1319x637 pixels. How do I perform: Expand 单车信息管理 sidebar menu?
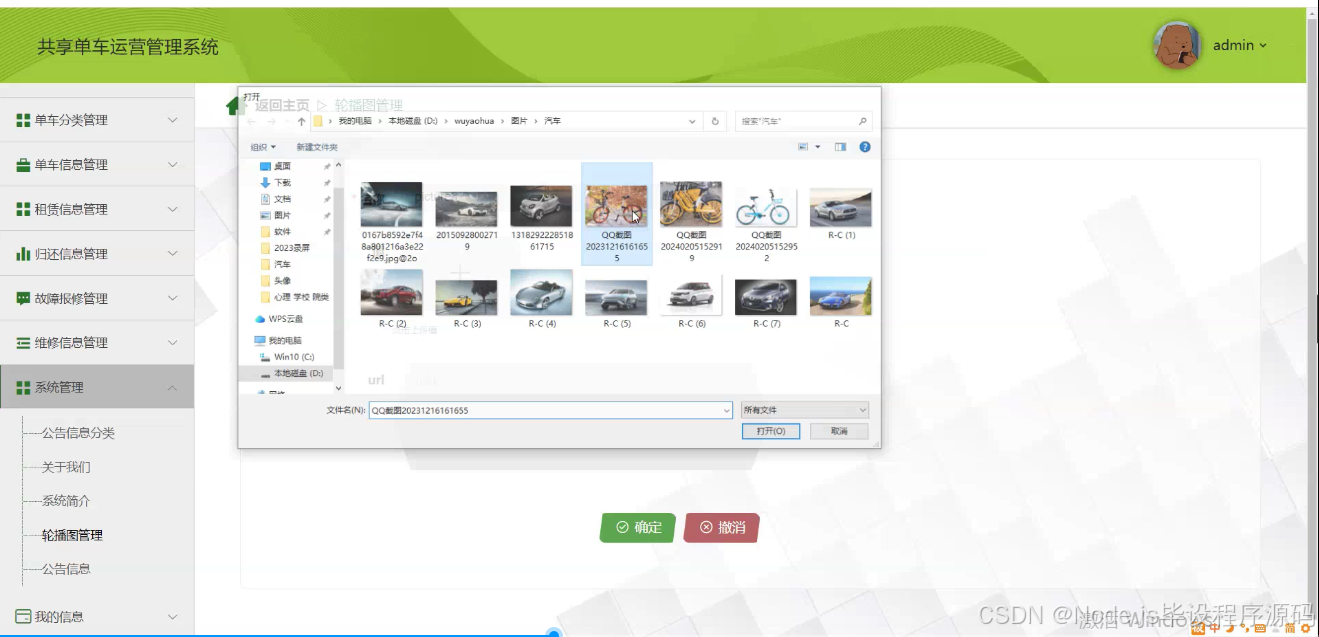[x=97, y=165]
